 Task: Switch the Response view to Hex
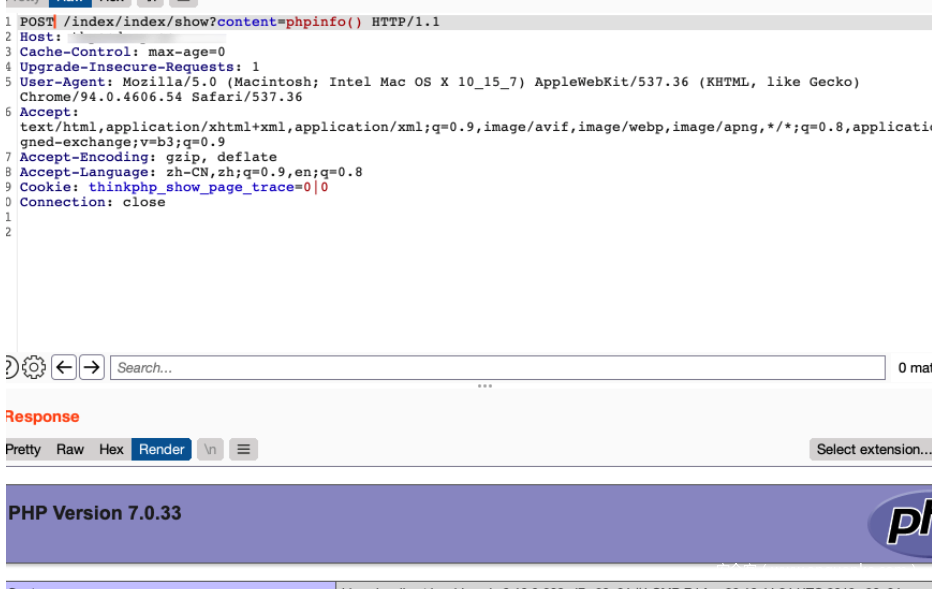(111, 449)
